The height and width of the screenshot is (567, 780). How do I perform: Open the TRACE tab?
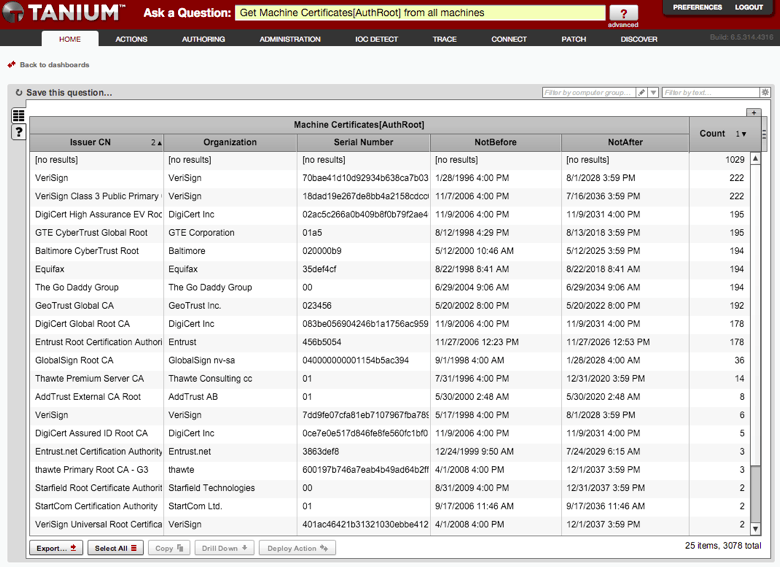pyautogui.click(x=445, y=39)
